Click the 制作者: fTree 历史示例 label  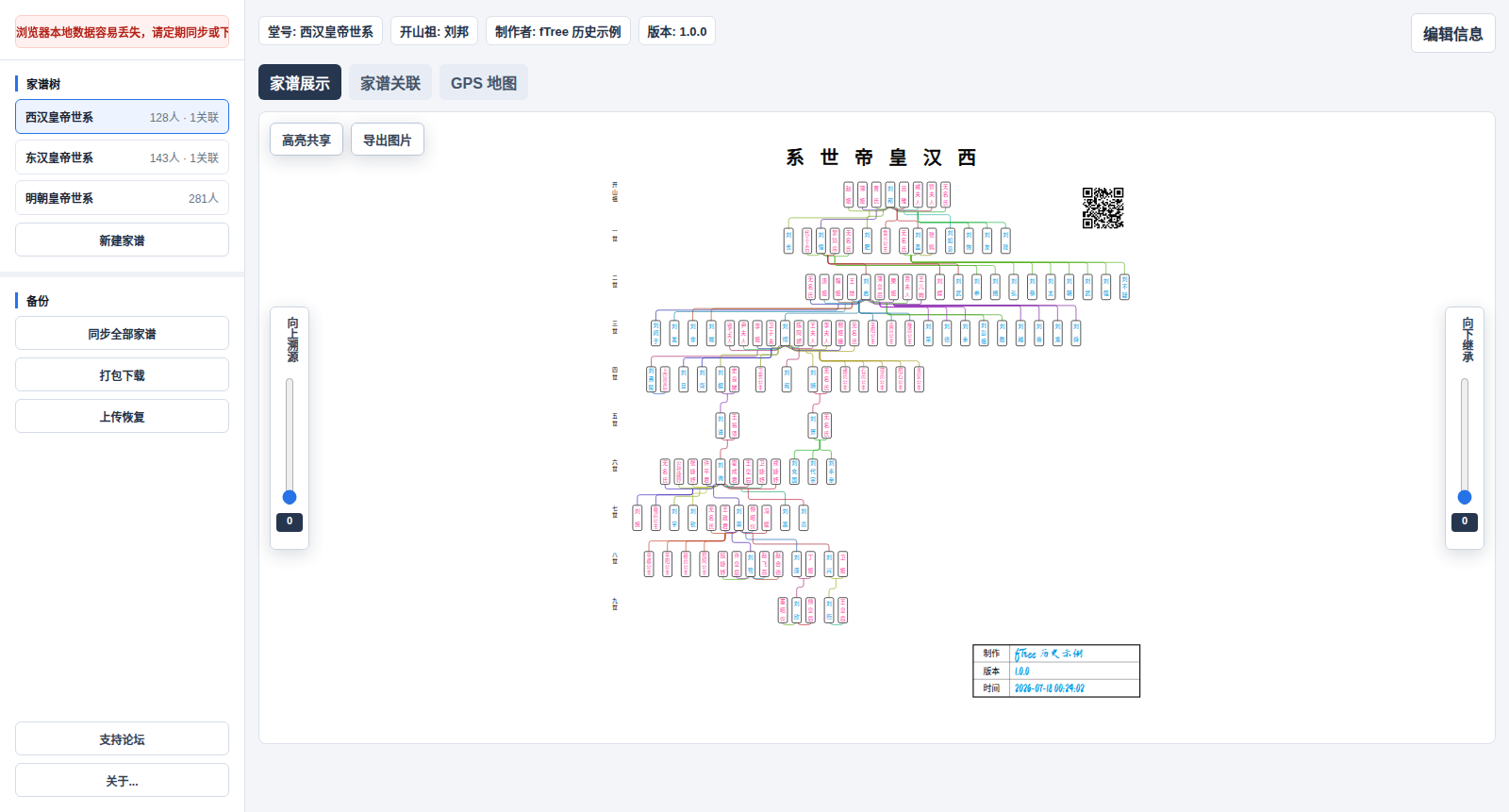tap(558, 31)
